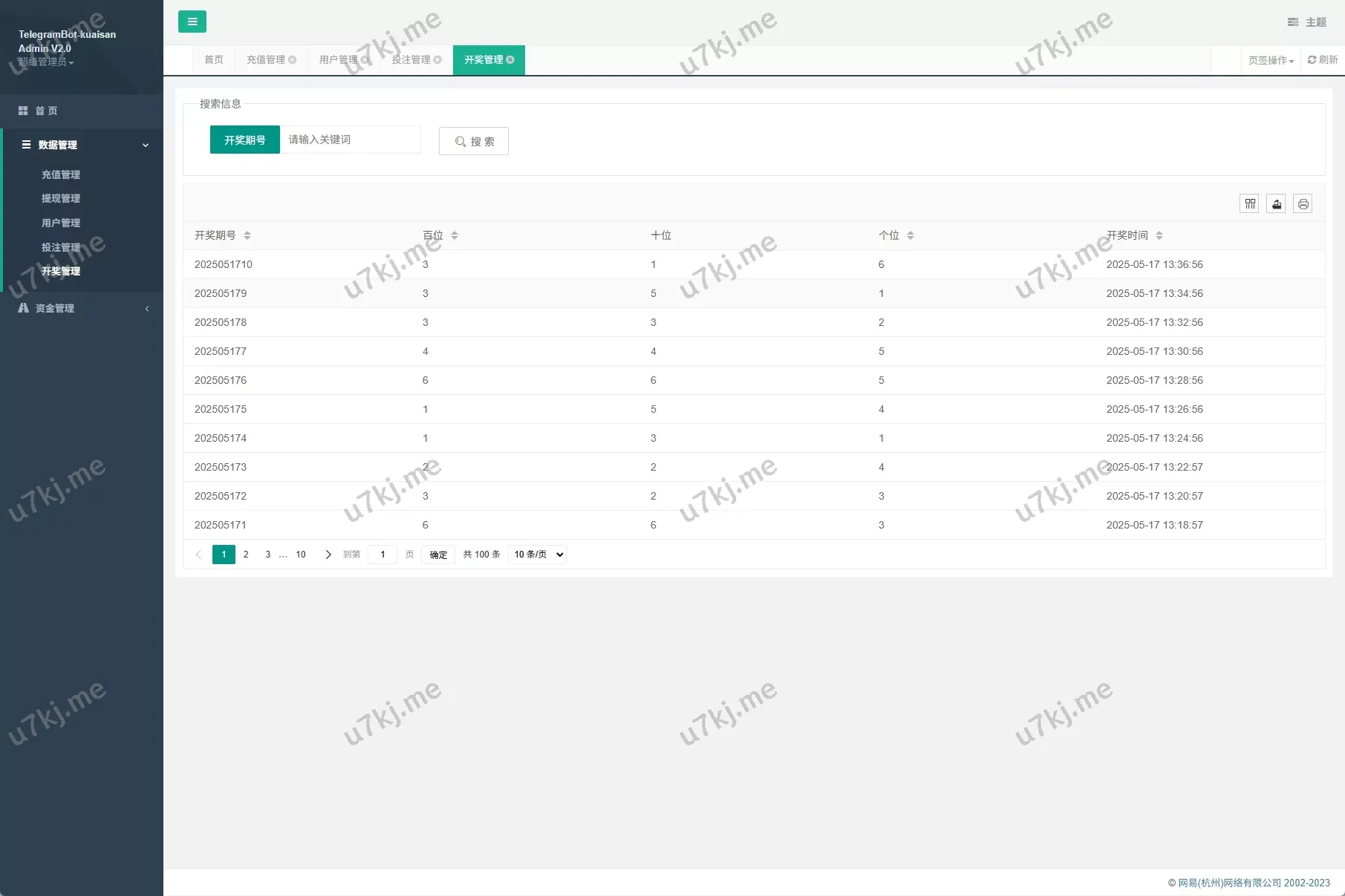This screenshot has height=896, width=1345.
Task: Close the 充值管理 tab with its x icon
Action: [x=293, y=60]
